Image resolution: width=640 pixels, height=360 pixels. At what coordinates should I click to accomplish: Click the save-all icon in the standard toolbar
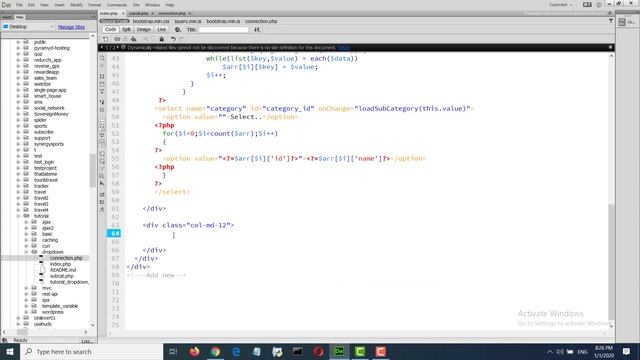click(x=133, y=39)
